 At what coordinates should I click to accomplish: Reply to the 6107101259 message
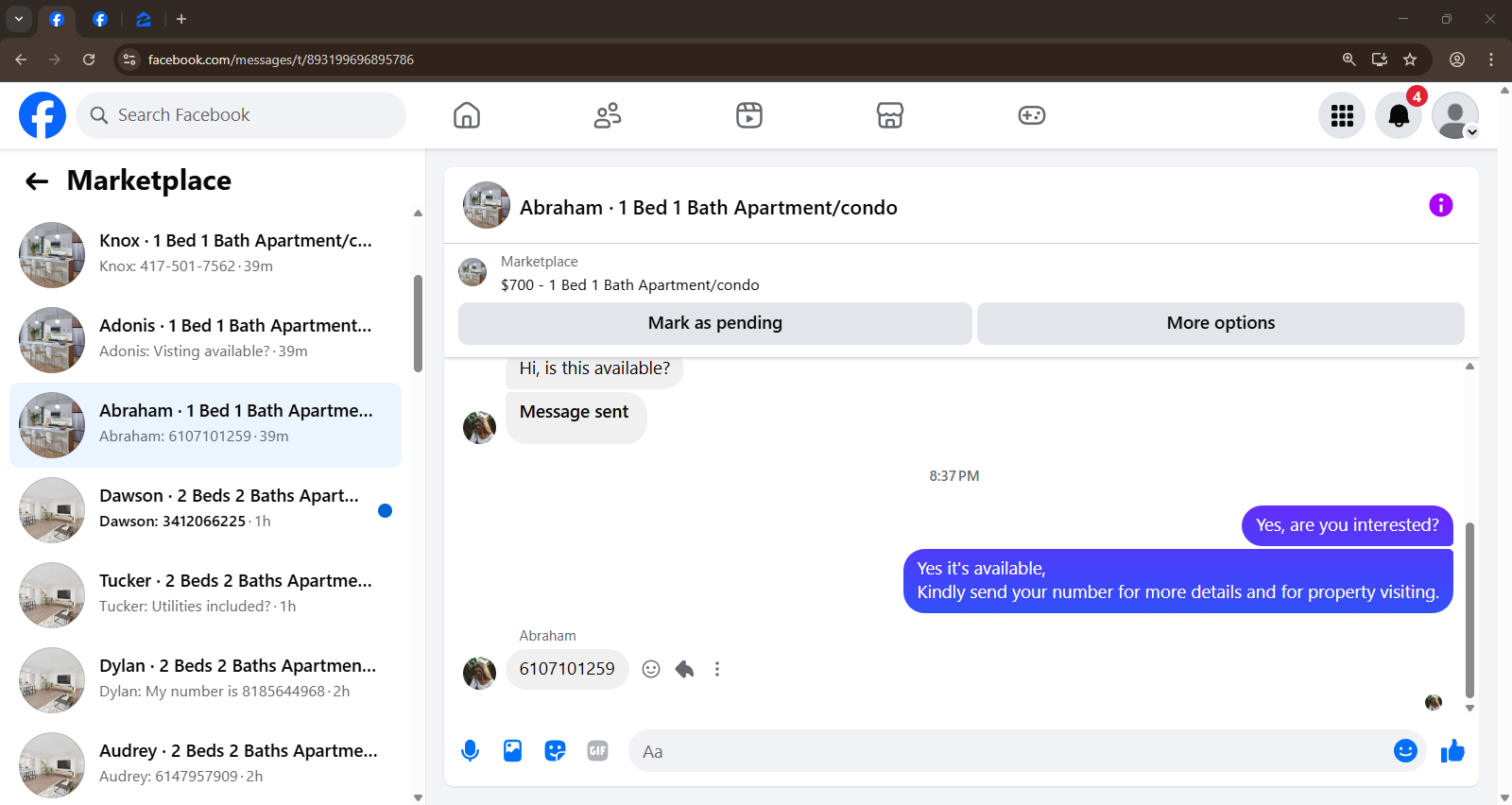coord(684,669)
